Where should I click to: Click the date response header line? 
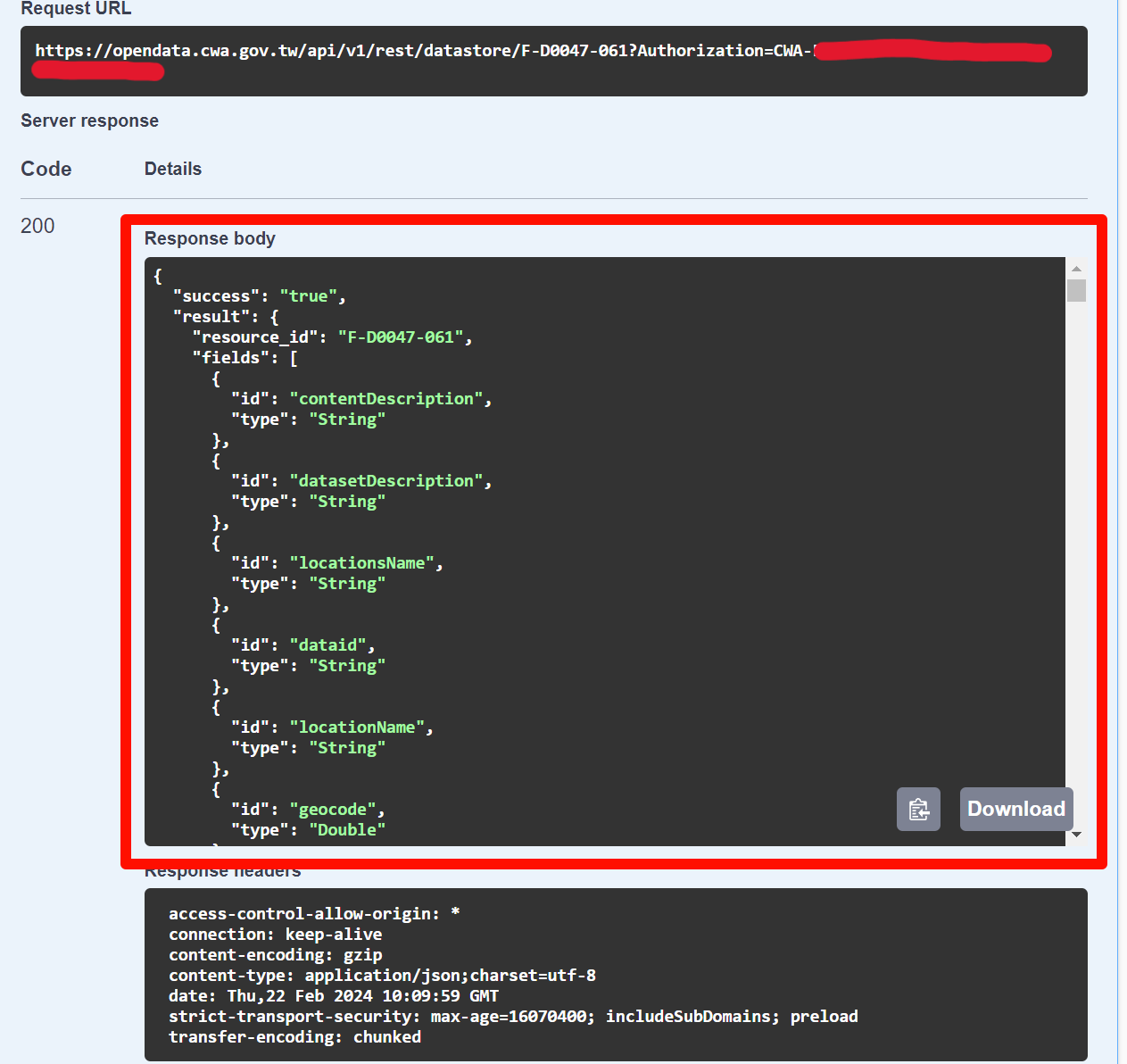click(333, 996)
